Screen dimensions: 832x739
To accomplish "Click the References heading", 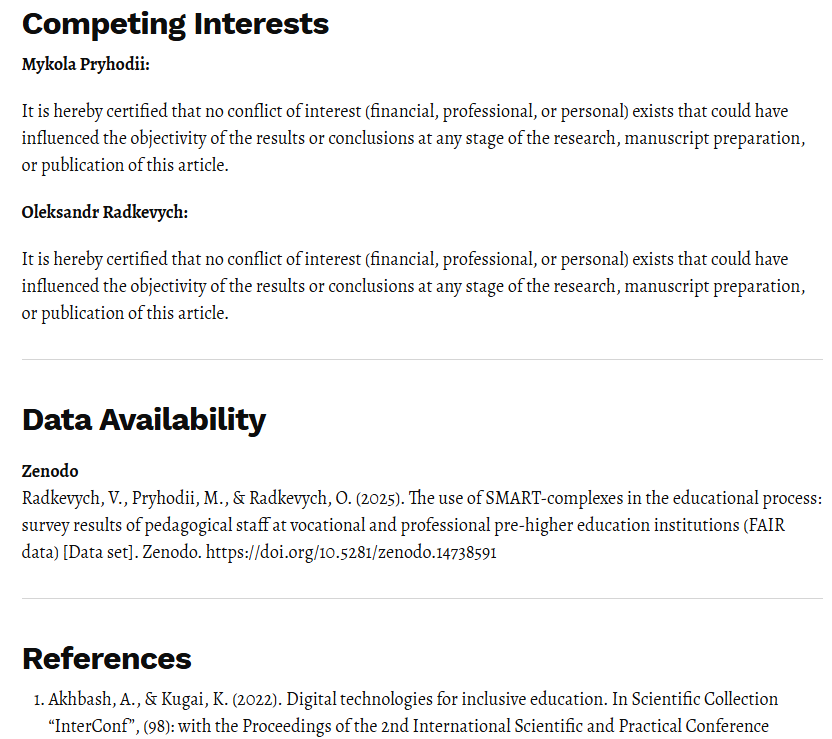I will pyautogui.click(x=107, y=658).
